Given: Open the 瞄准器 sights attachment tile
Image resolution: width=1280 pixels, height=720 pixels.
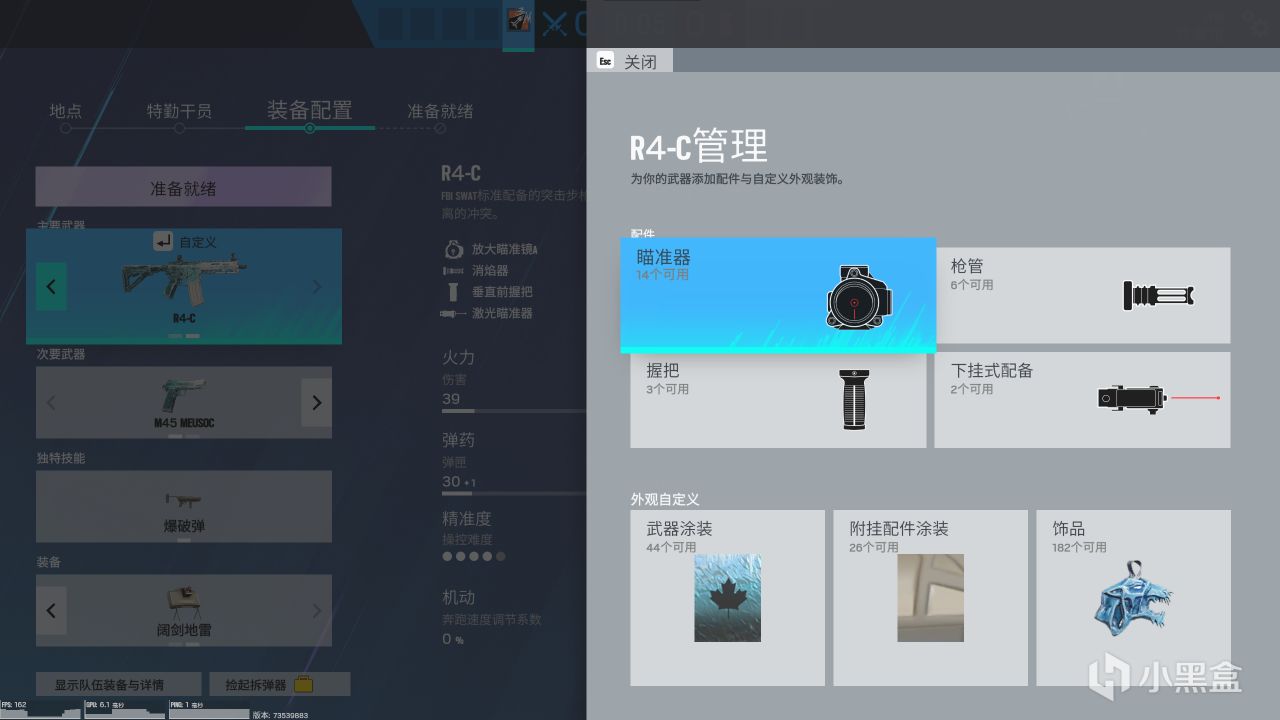Looking at the screenshot, I should [x=778, y=295].
